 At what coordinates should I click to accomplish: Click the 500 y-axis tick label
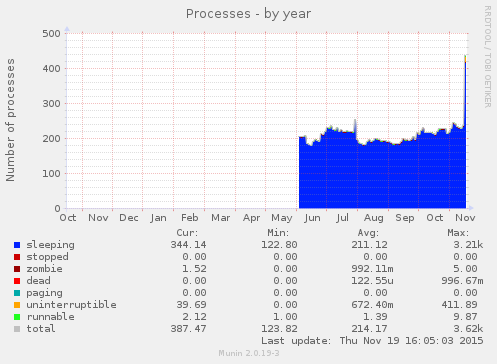[51, 34]
